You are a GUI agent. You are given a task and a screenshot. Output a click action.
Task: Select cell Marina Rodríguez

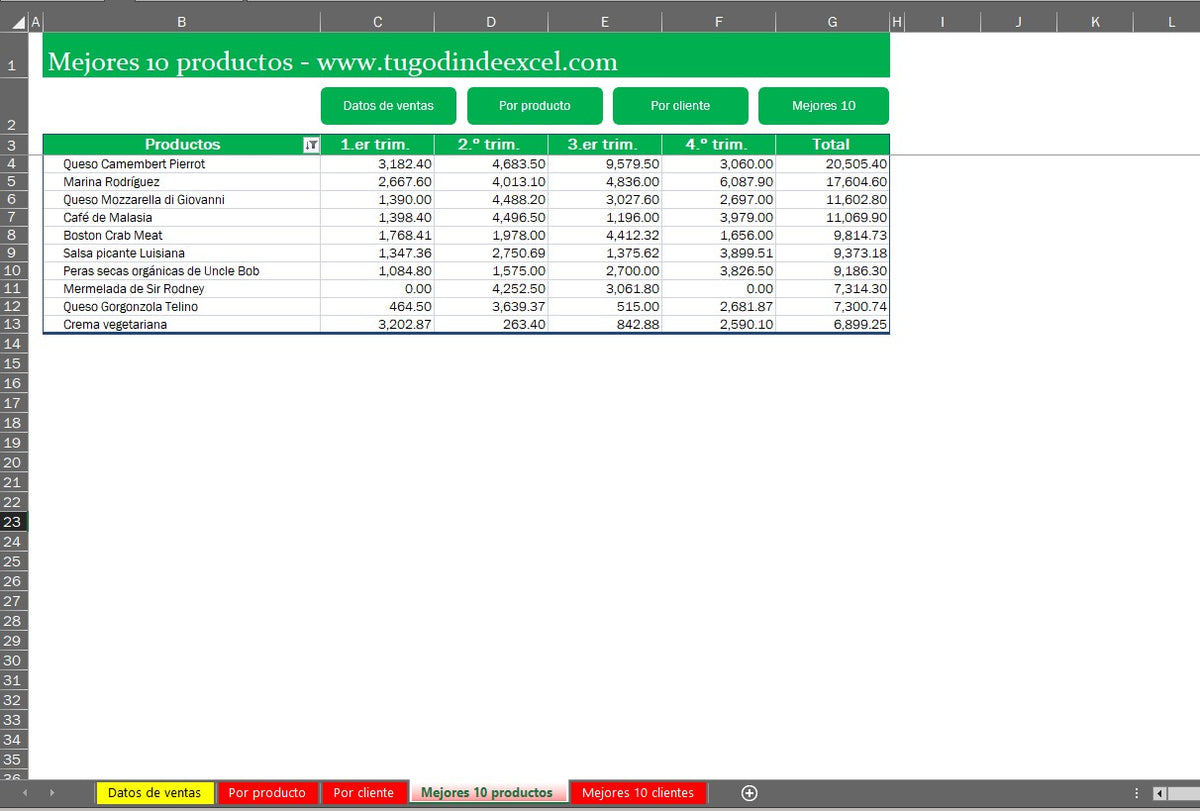point(181,182)
